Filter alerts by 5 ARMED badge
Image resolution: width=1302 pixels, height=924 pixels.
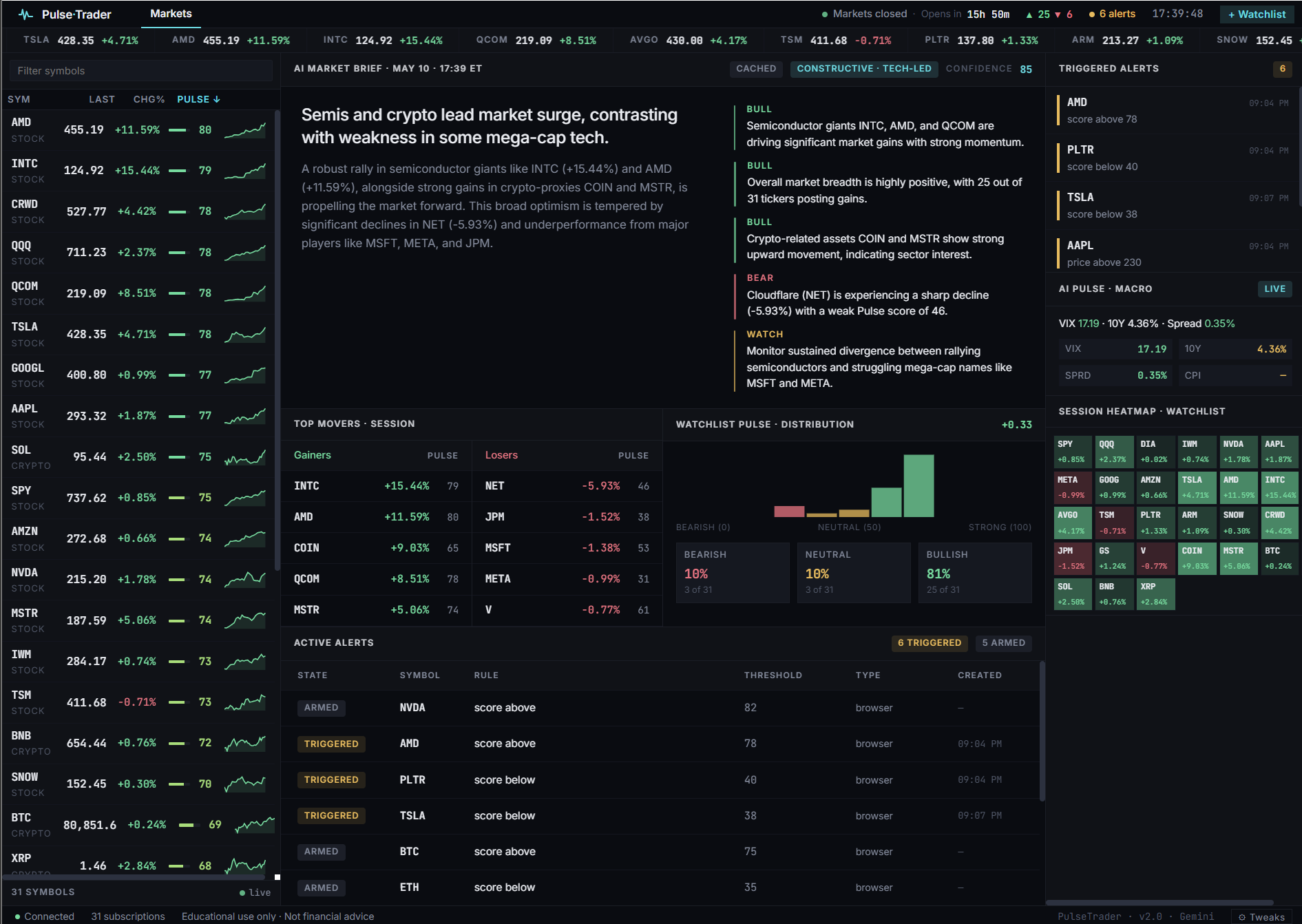pyautogui.click(x=1003, y=643)
